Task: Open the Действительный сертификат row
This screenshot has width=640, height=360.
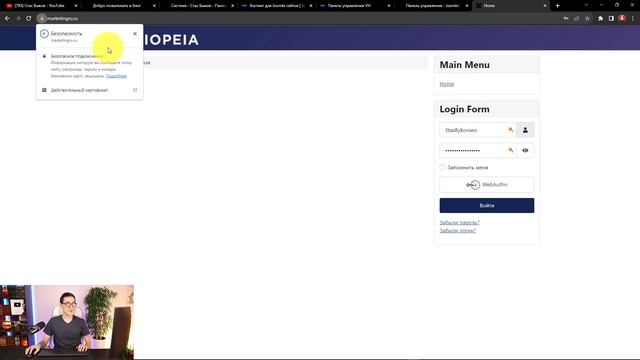Action: point(89,90)
